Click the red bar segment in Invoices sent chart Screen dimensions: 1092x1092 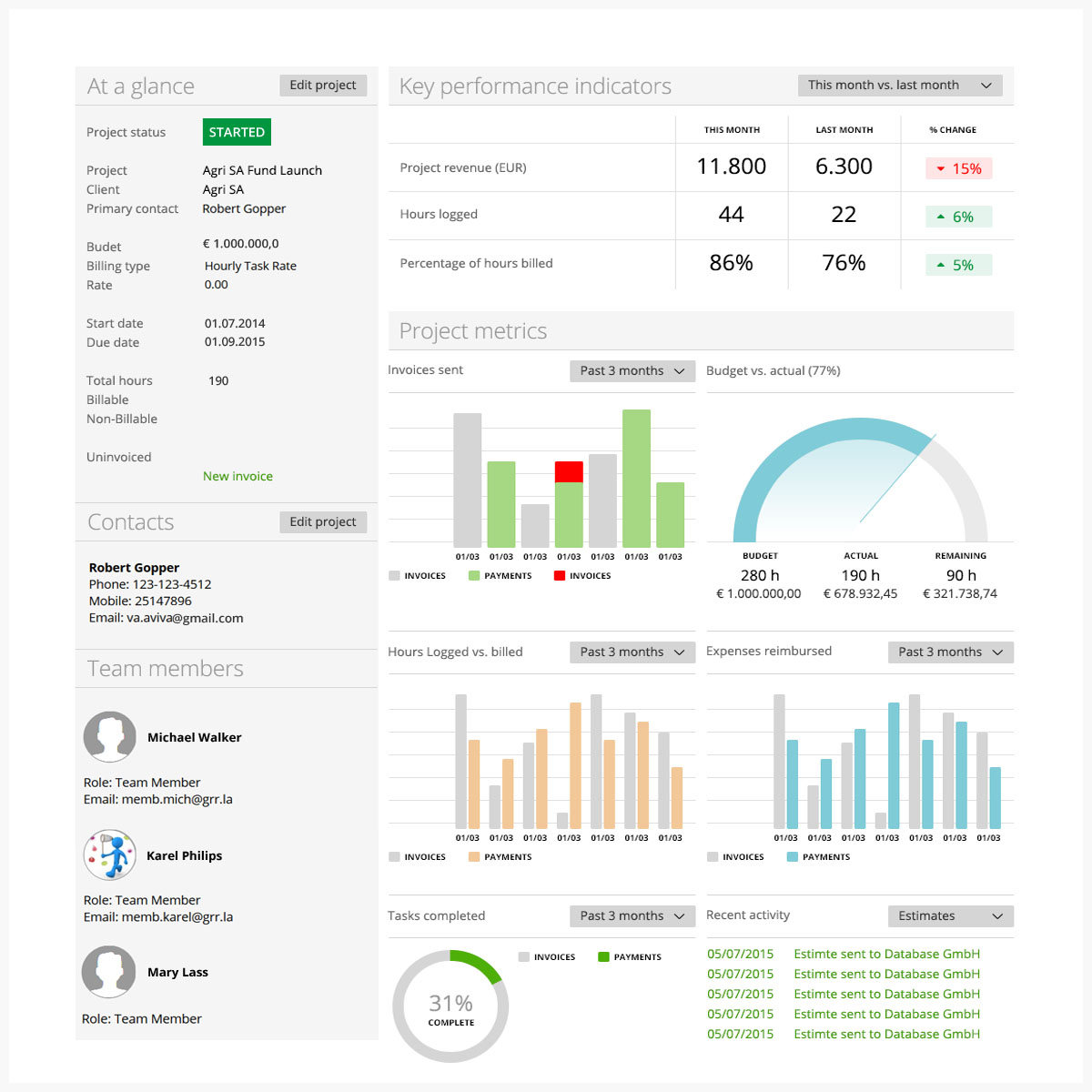coord(569,471)
